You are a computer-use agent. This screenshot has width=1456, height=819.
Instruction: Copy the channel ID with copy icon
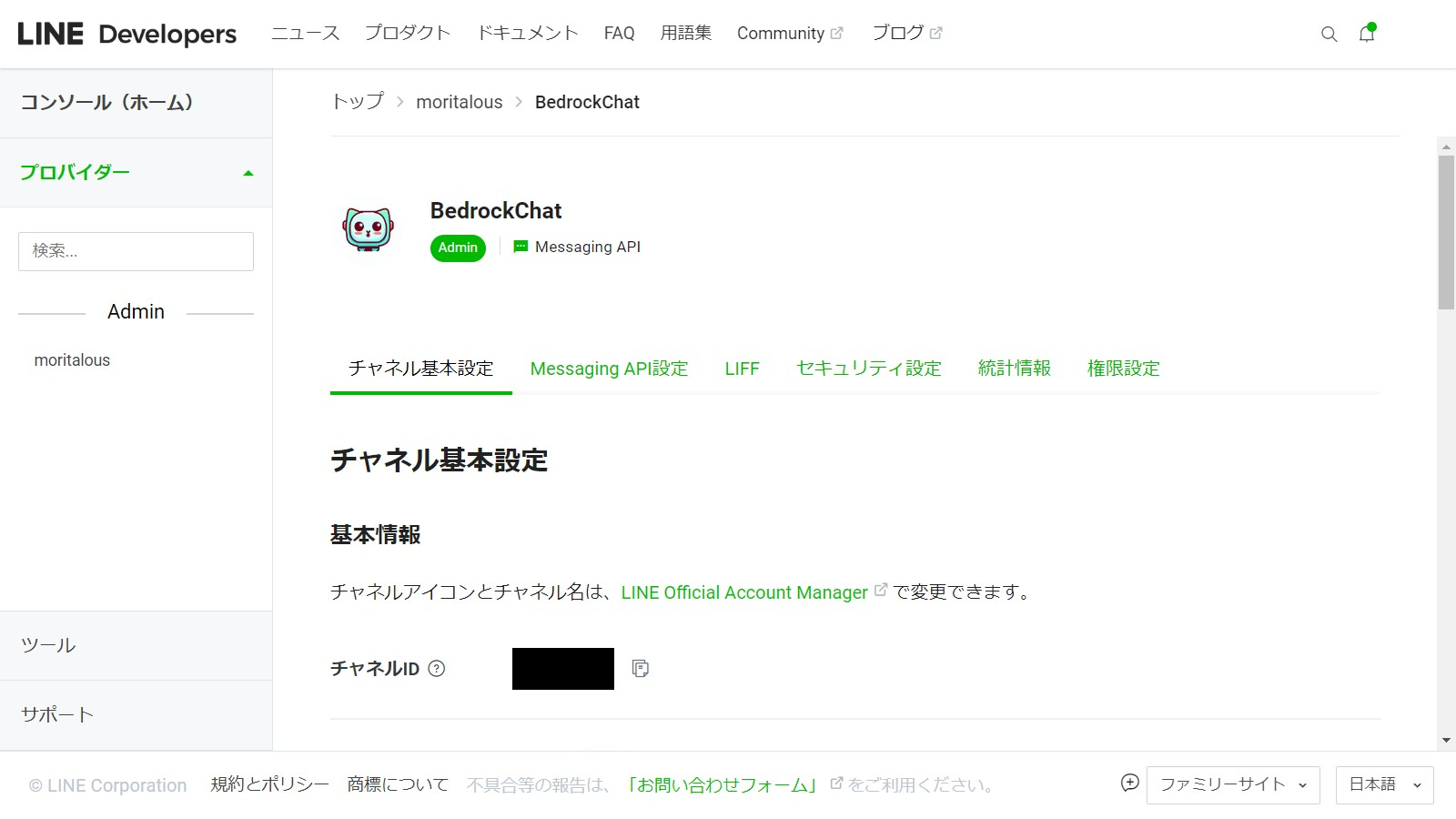(x=641, y=669)
